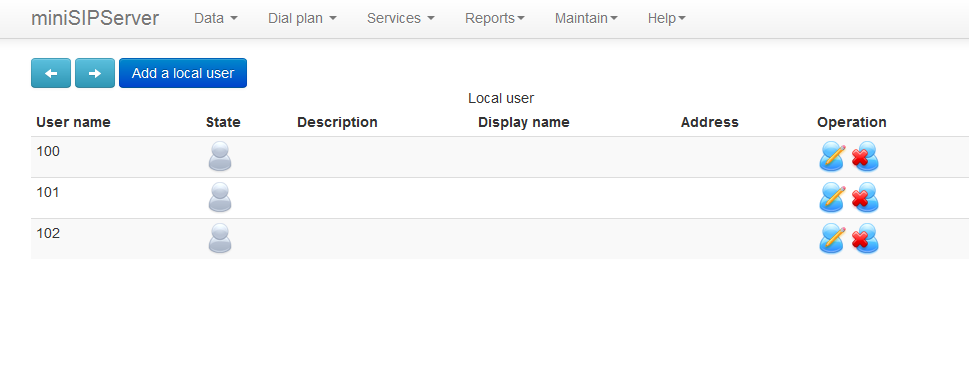
Task: Click the Display name column header
Action: click(524, 122)
